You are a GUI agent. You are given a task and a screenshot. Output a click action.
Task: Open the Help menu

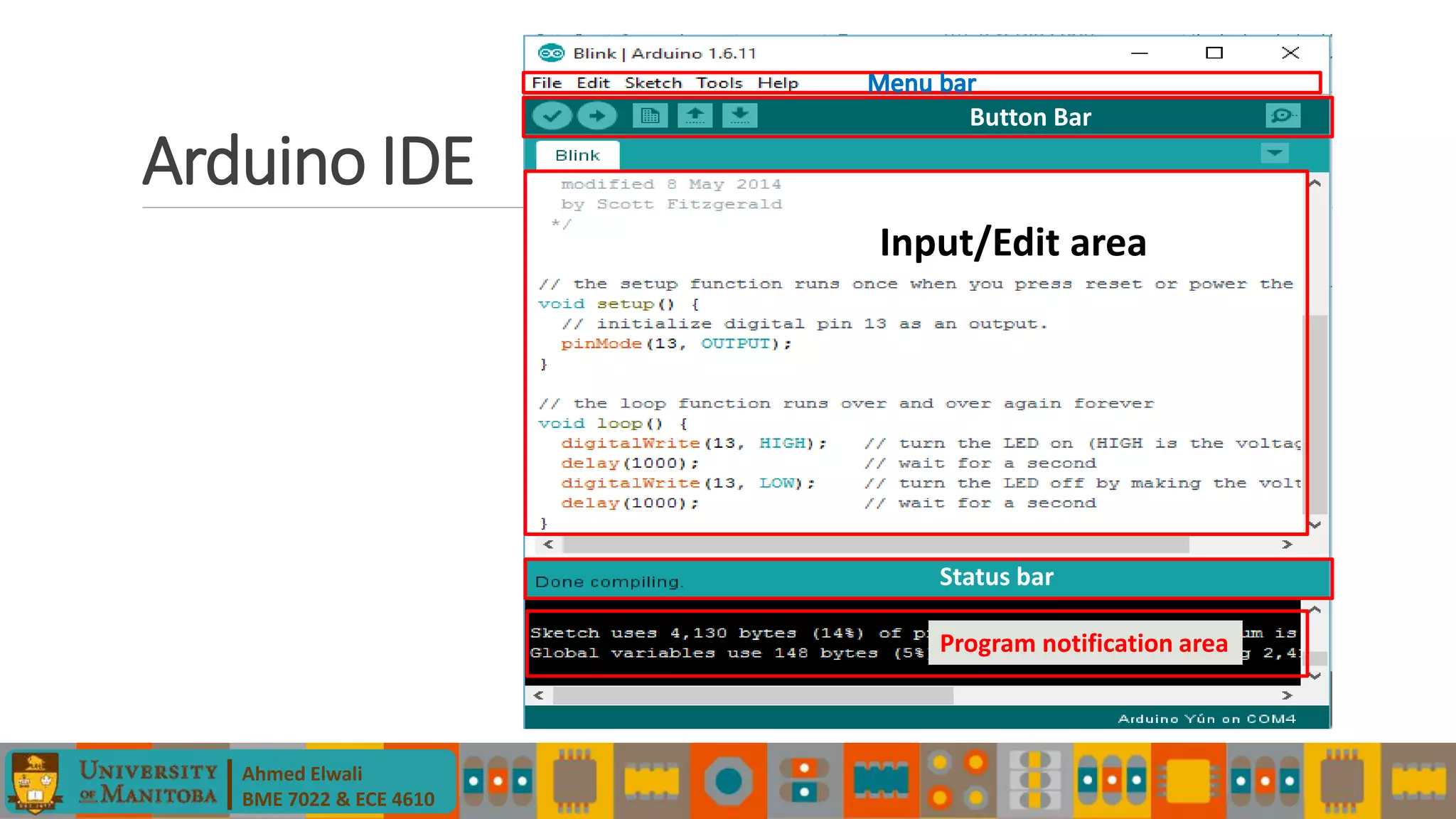(778, 83)
